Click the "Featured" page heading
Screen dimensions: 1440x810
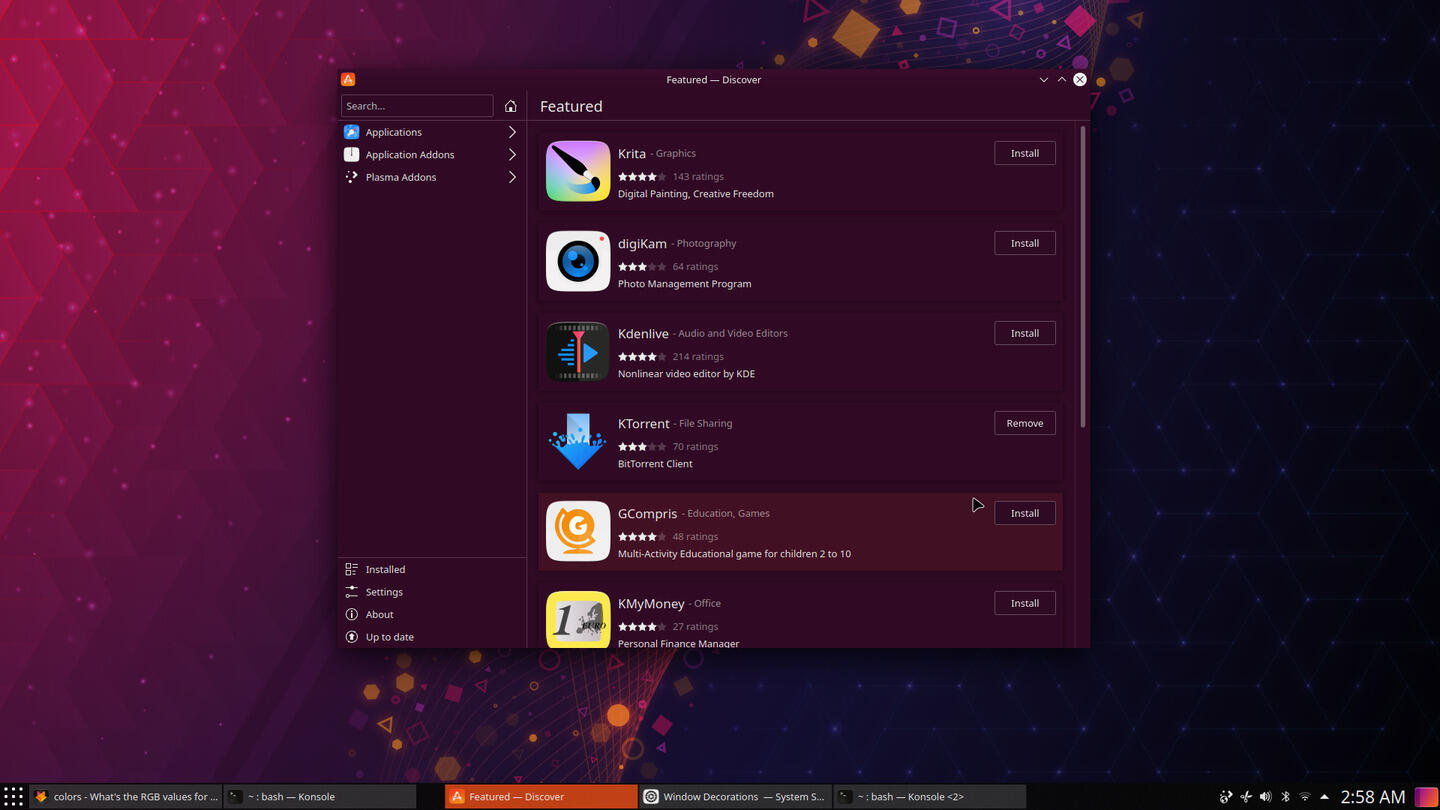coord(571,106)
